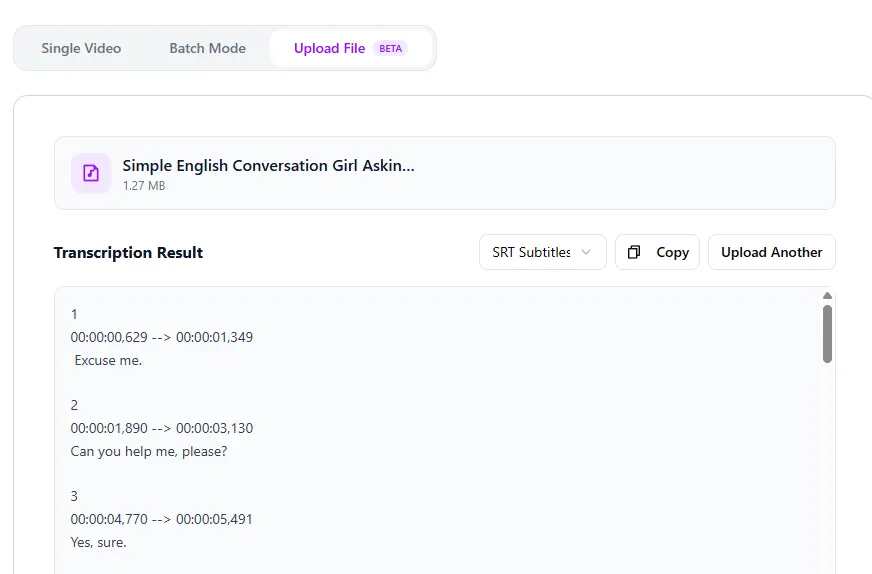
Task: Click subtitle index number 3
Action: click(x=75, y=496)
